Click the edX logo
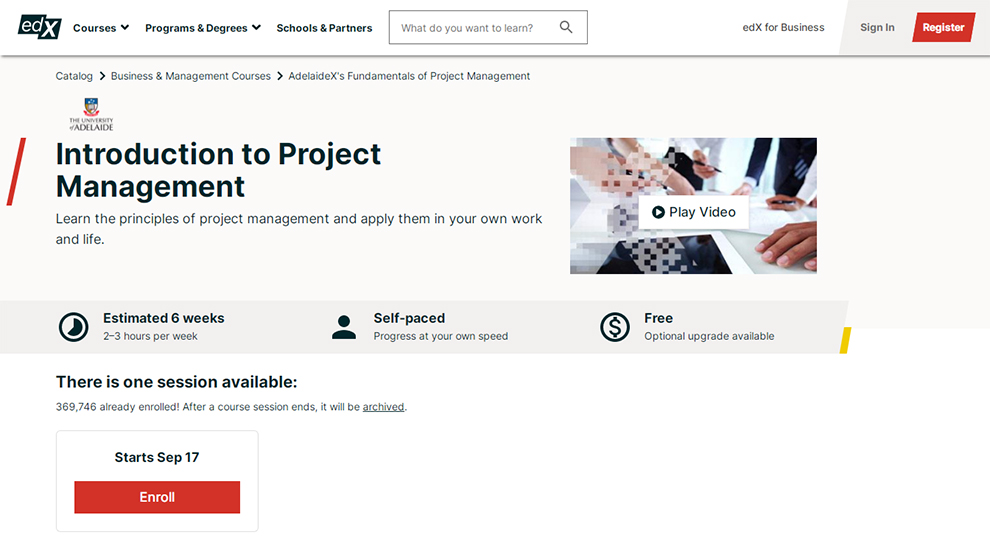Viewport: 990px width, 543px height. coord(40,27)
